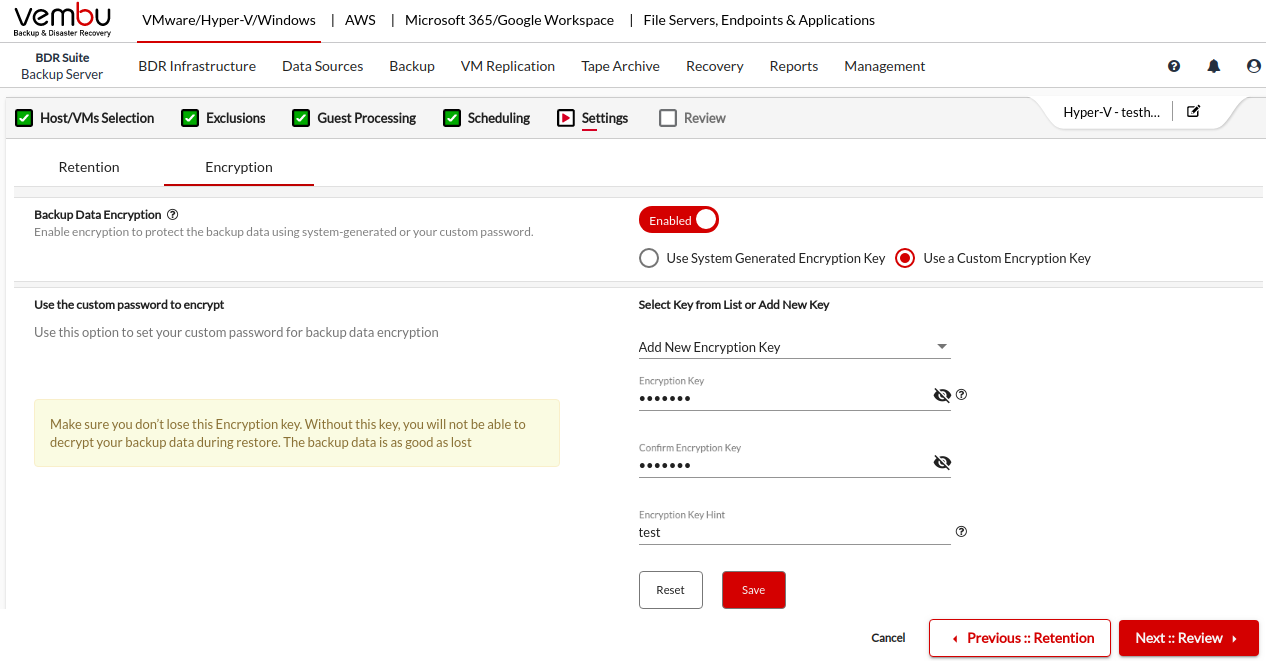Open the user account profile icon
The height and width of the screenshot is (661, 1266).
click(x=1253, y=66)
